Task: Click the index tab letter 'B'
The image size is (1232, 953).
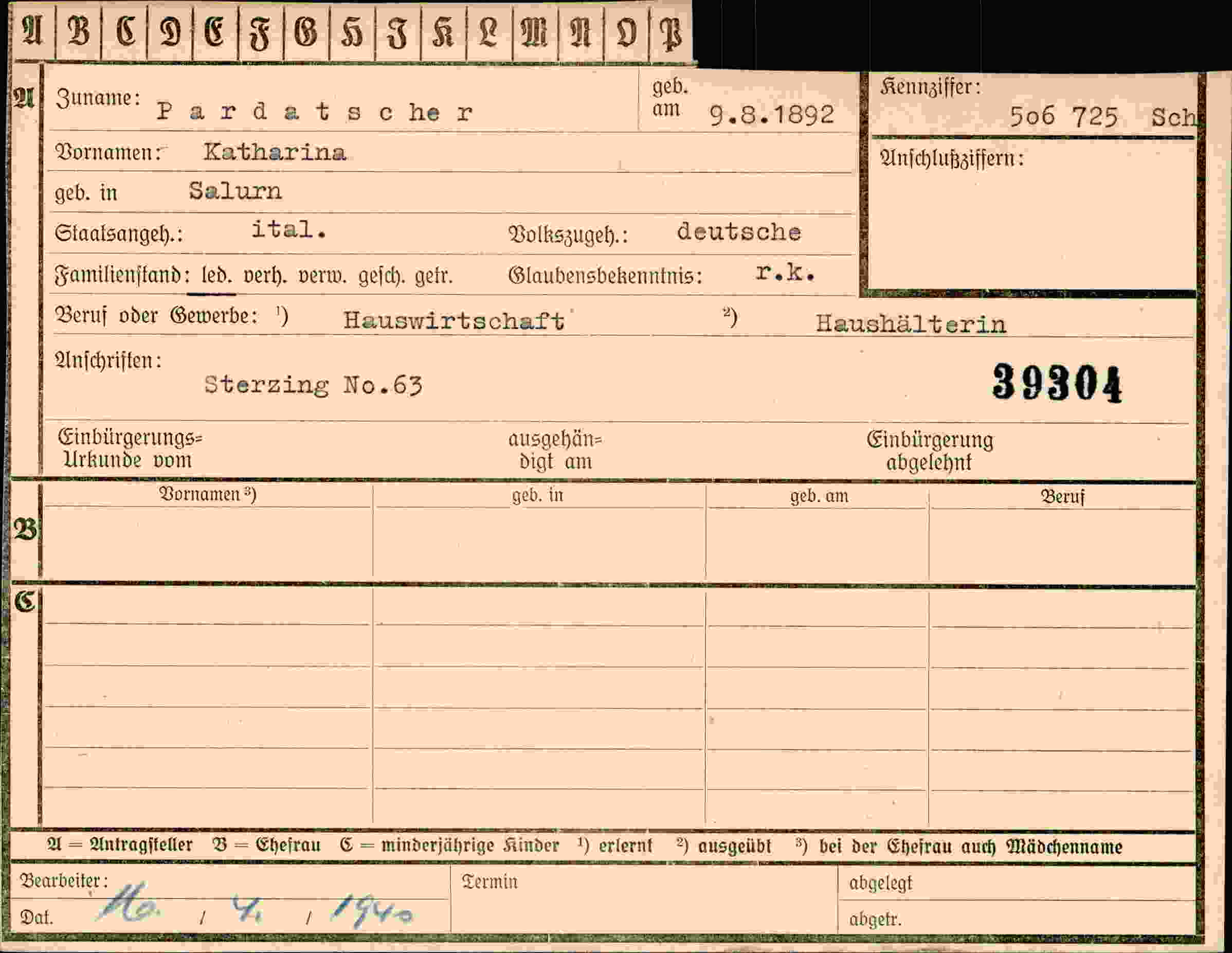Action: click(x=78, y=31)
